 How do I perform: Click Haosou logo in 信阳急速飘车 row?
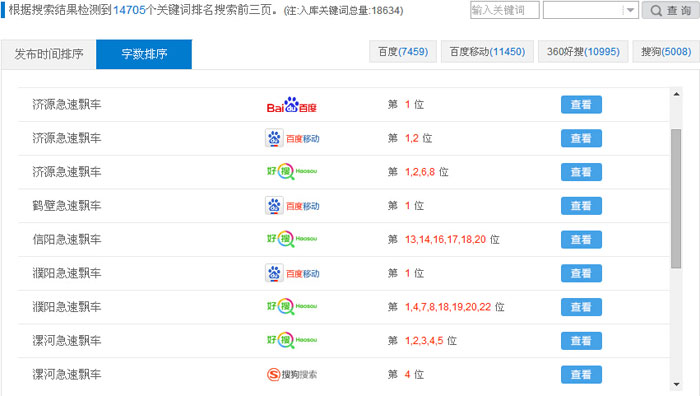click(x=292, y=239)
